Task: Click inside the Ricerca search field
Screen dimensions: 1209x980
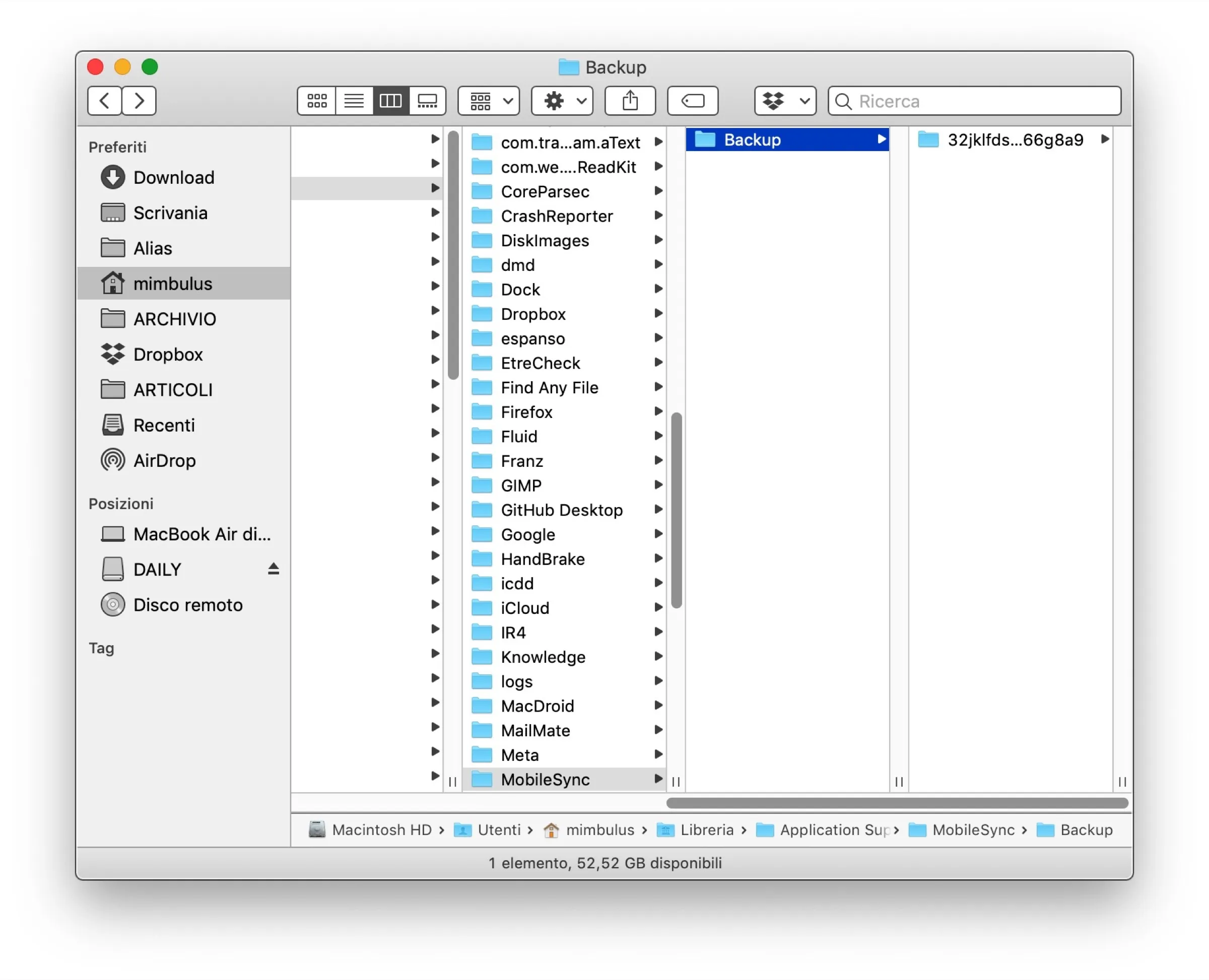Action: (x=971, y=102)
